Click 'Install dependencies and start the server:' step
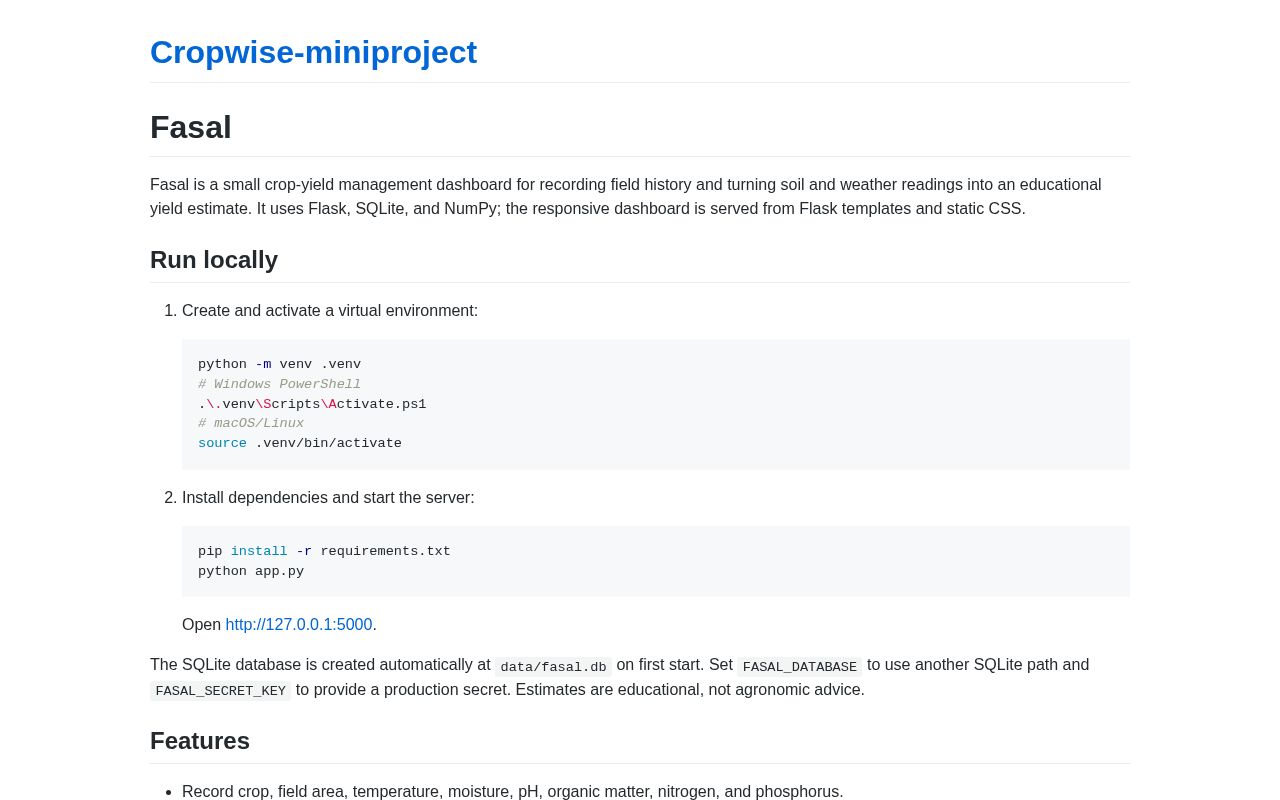 point(328,498)
